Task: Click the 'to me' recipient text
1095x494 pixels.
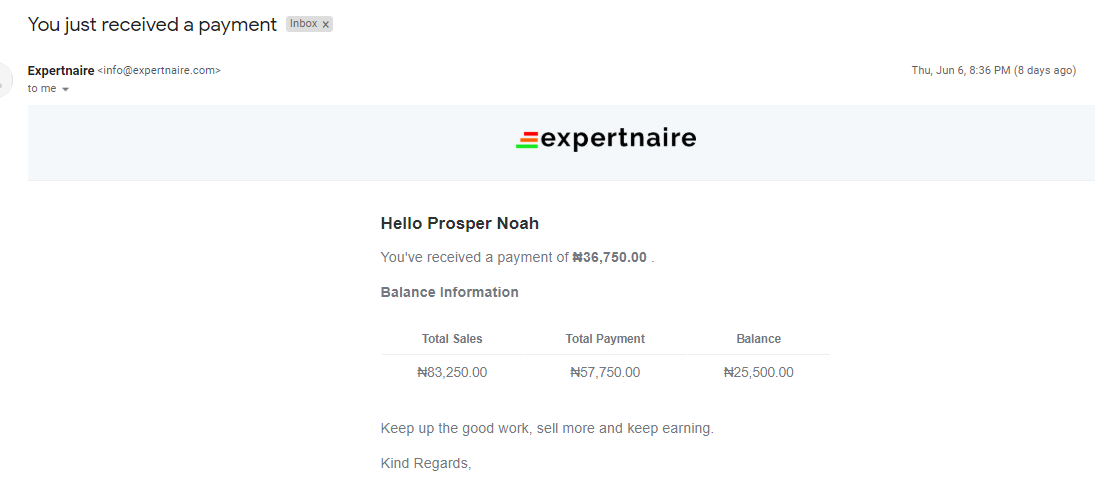Action: pos(42,89)
